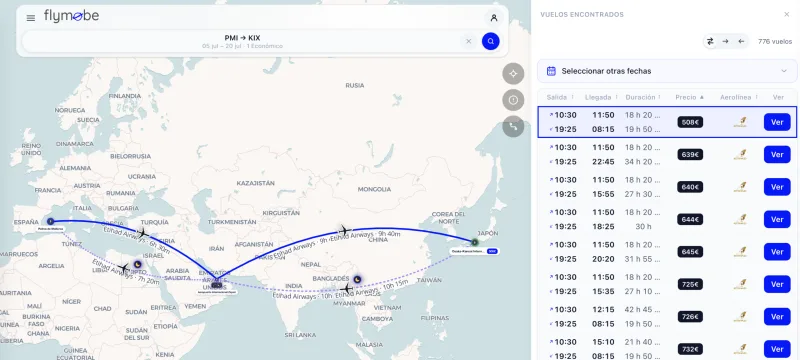Click Ver for the 644€ flight
Viewport: 800px width, 360px height.
[x=777, y=219]
